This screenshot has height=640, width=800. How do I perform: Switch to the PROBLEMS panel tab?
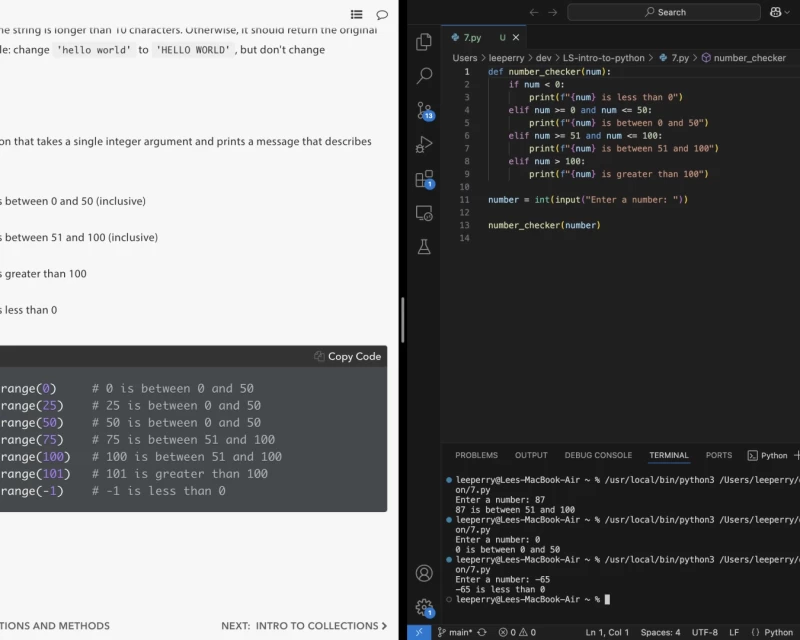tap(476, 455)
